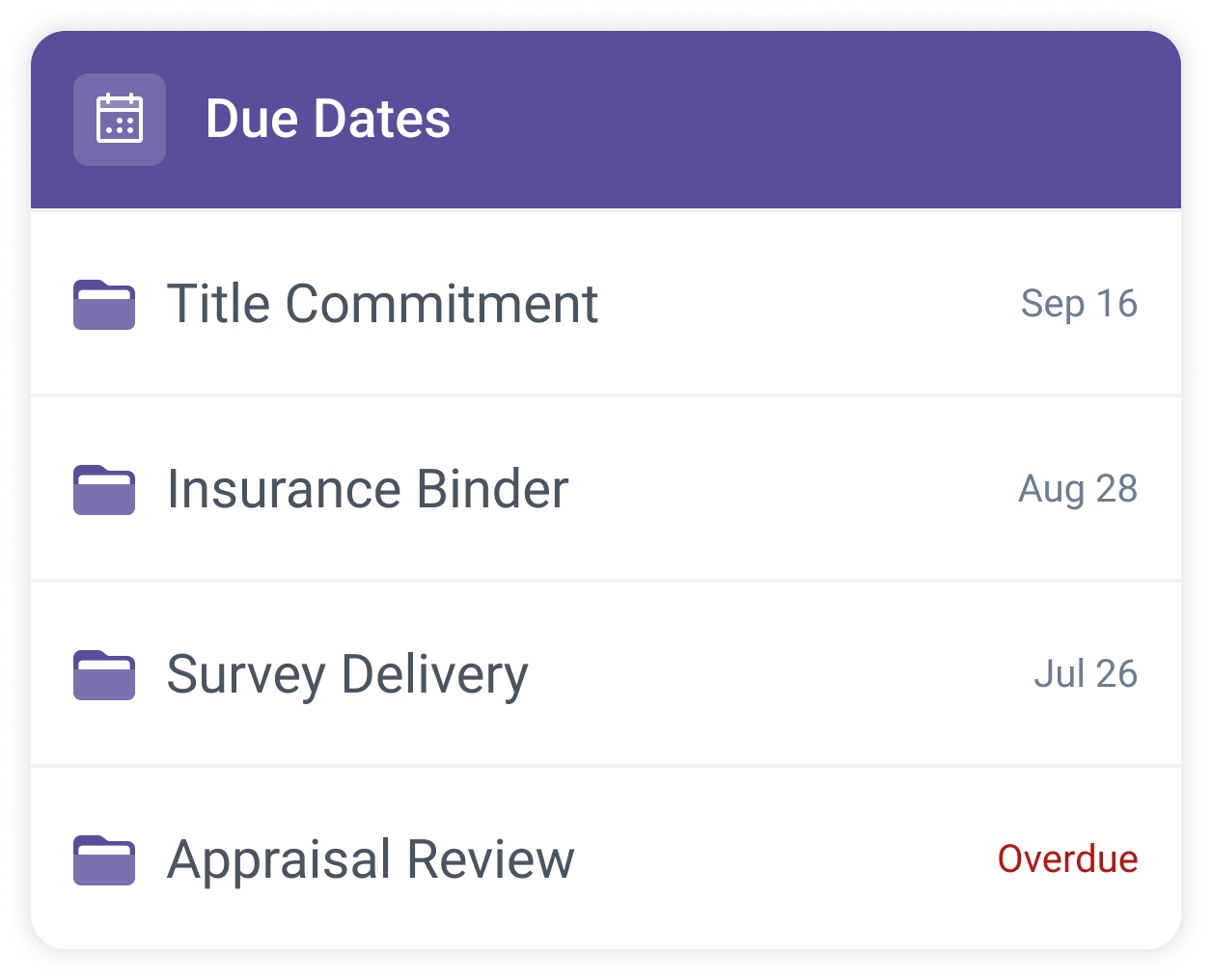Image resolution: width=1212 pixels, height=980 pixels.
Task: Click the Jul 26 due date
Action: [x=1086, y=673]
